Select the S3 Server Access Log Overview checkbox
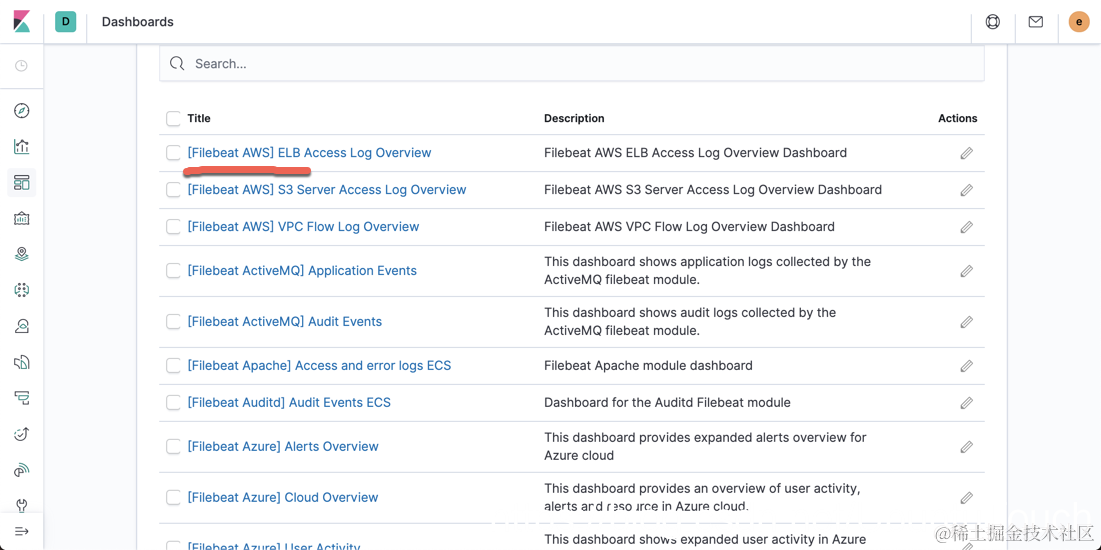 (x=174, y=190)
